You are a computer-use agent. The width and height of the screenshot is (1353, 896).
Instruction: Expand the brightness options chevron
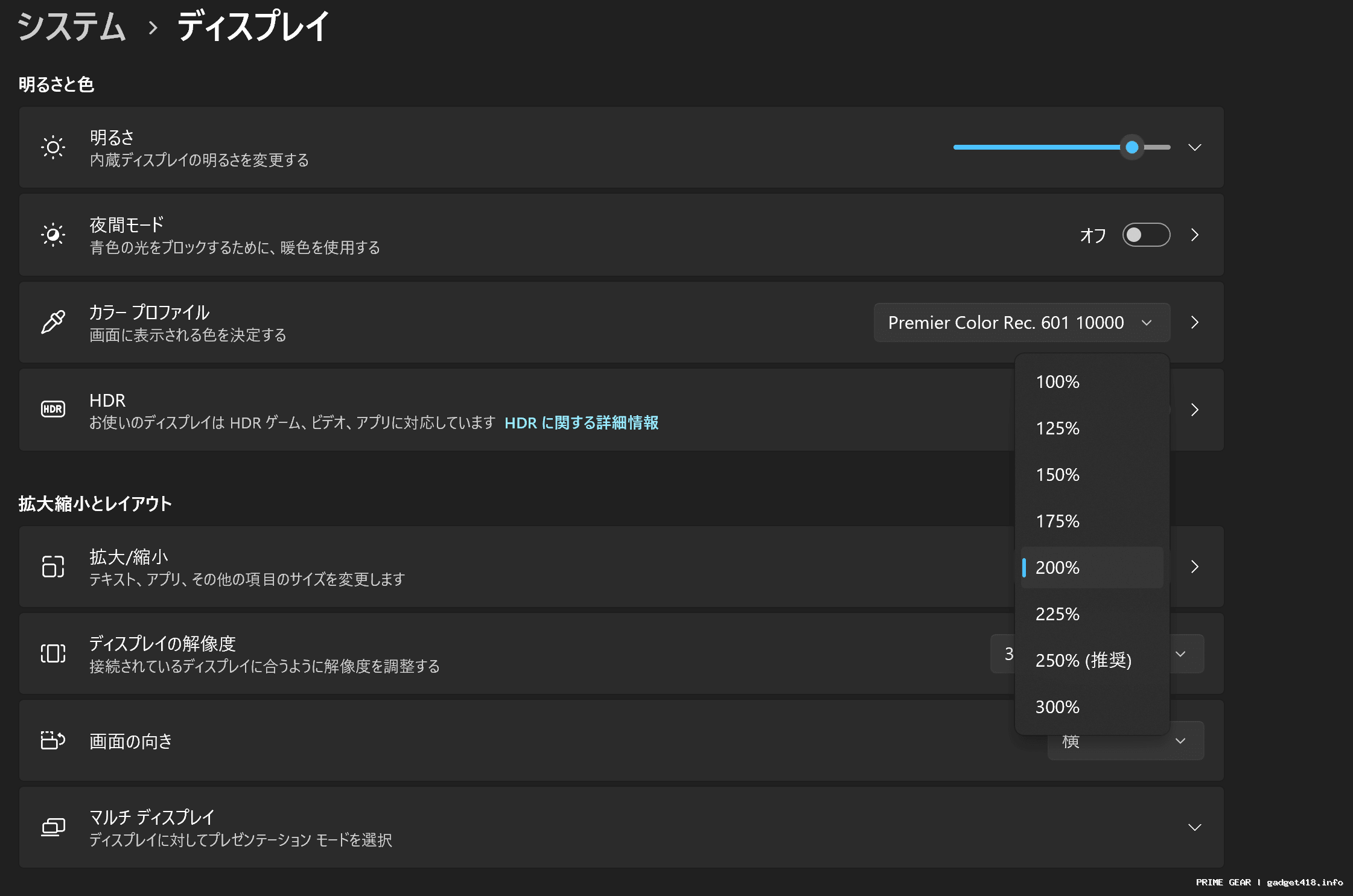1194,147
